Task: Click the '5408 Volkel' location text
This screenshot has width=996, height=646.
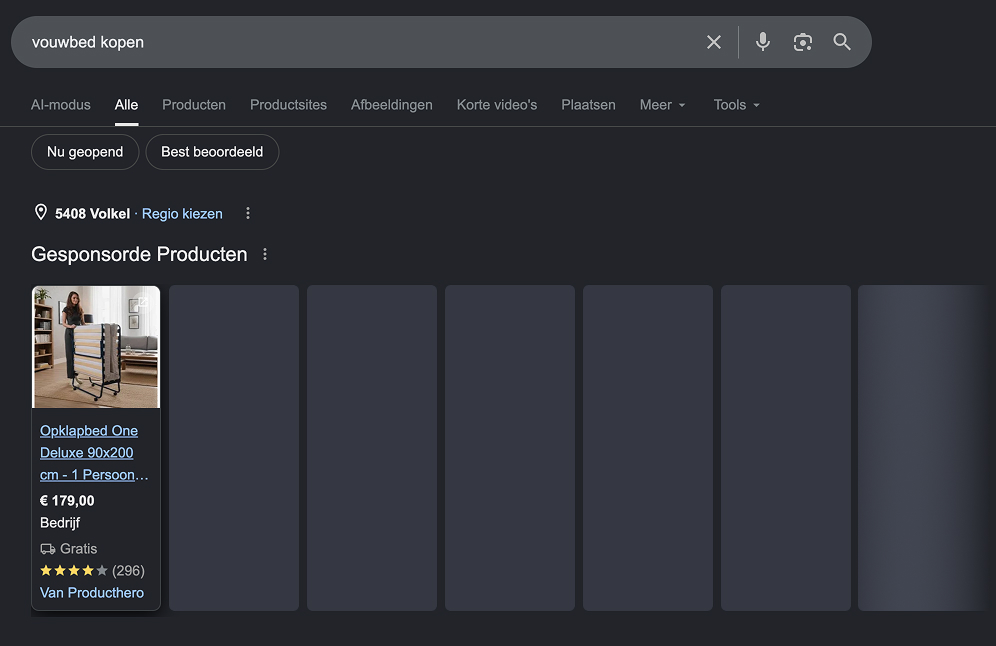Action: pyautogui.click(x=92, y=213)
